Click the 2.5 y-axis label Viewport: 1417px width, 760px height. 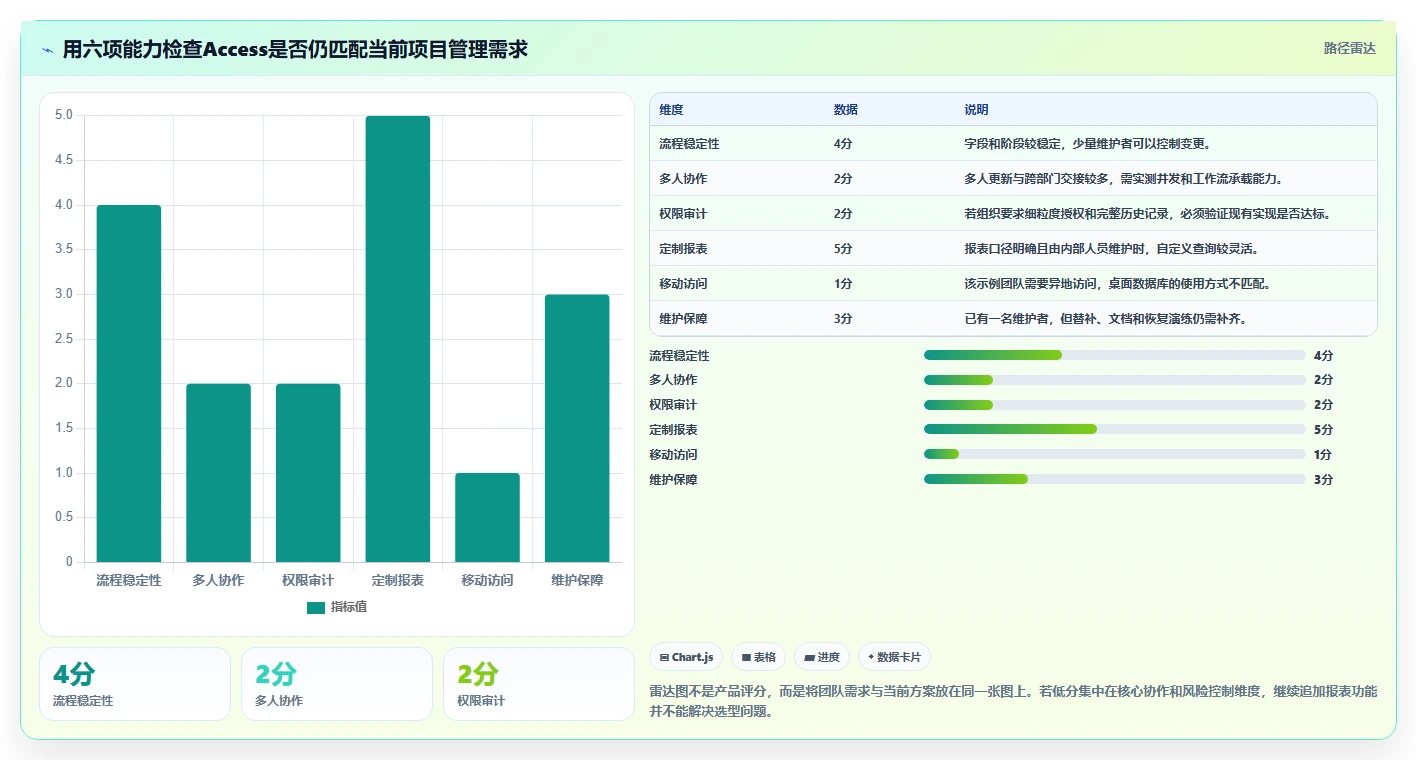(64, 339)
